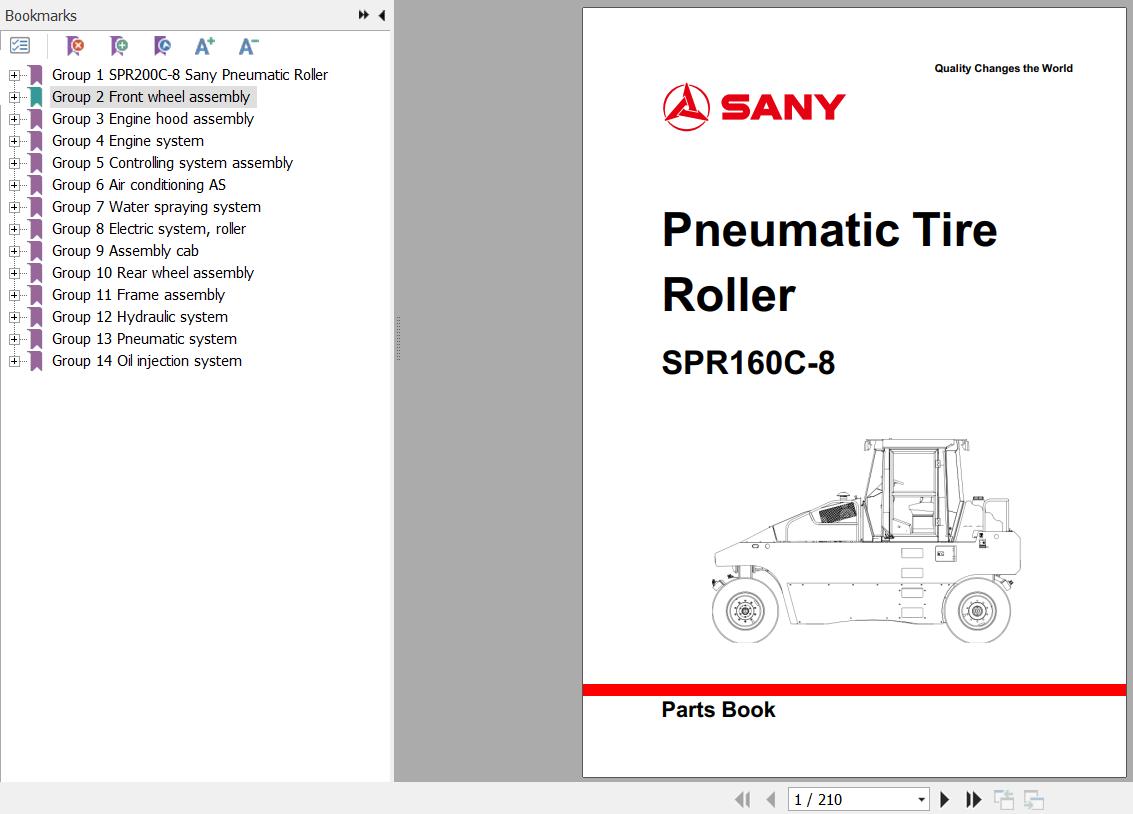Click the add new bookmark icon

click(x=119, y=46)
